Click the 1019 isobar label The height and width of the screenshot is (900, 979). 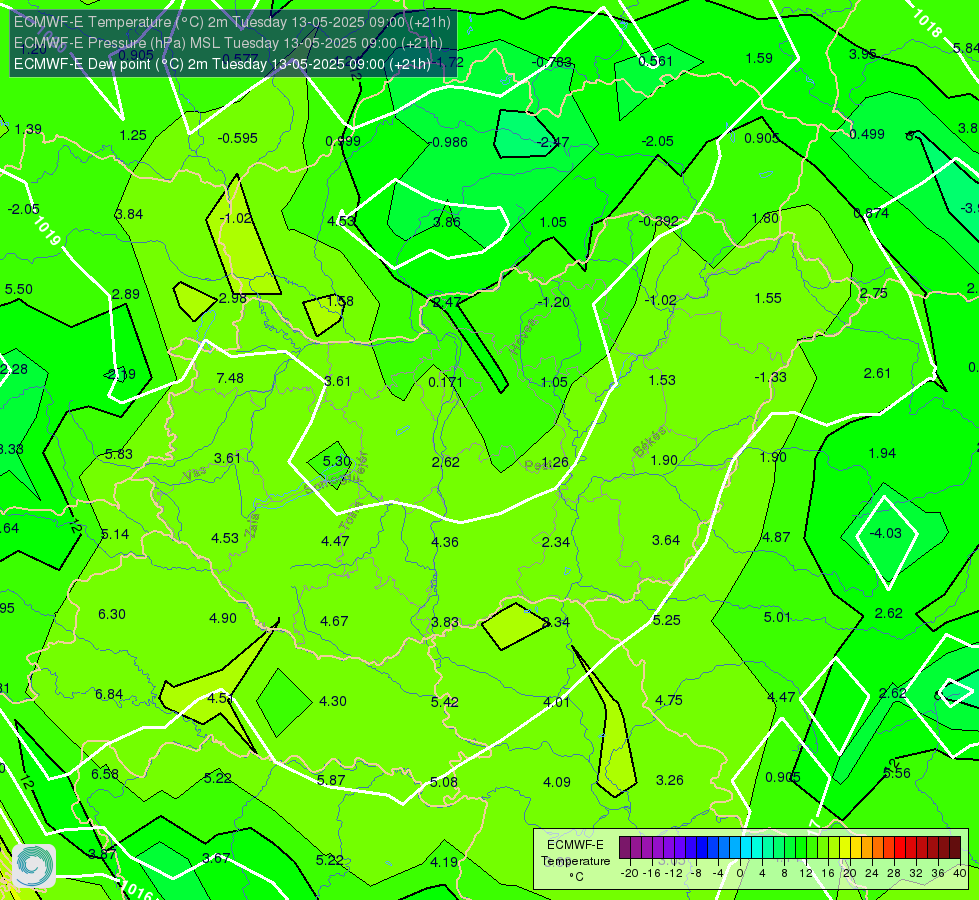[47, 231]
